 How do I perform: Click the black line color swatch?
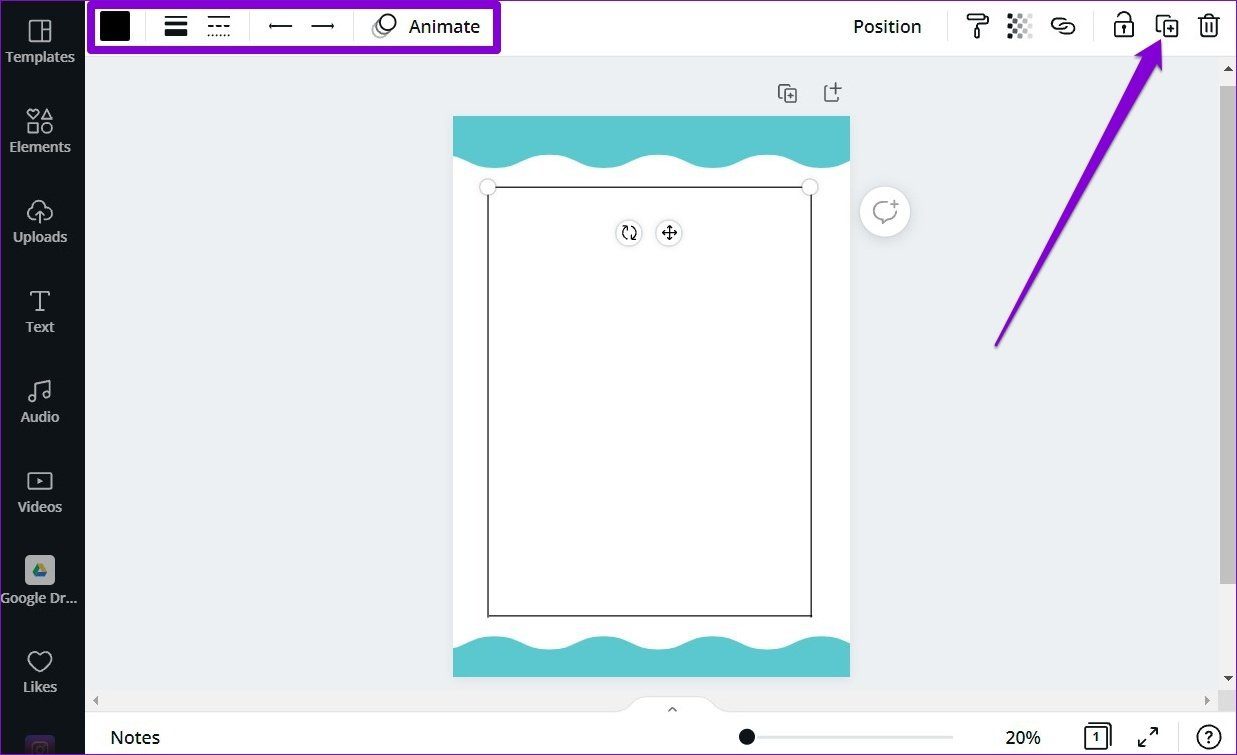pos(115,26)
